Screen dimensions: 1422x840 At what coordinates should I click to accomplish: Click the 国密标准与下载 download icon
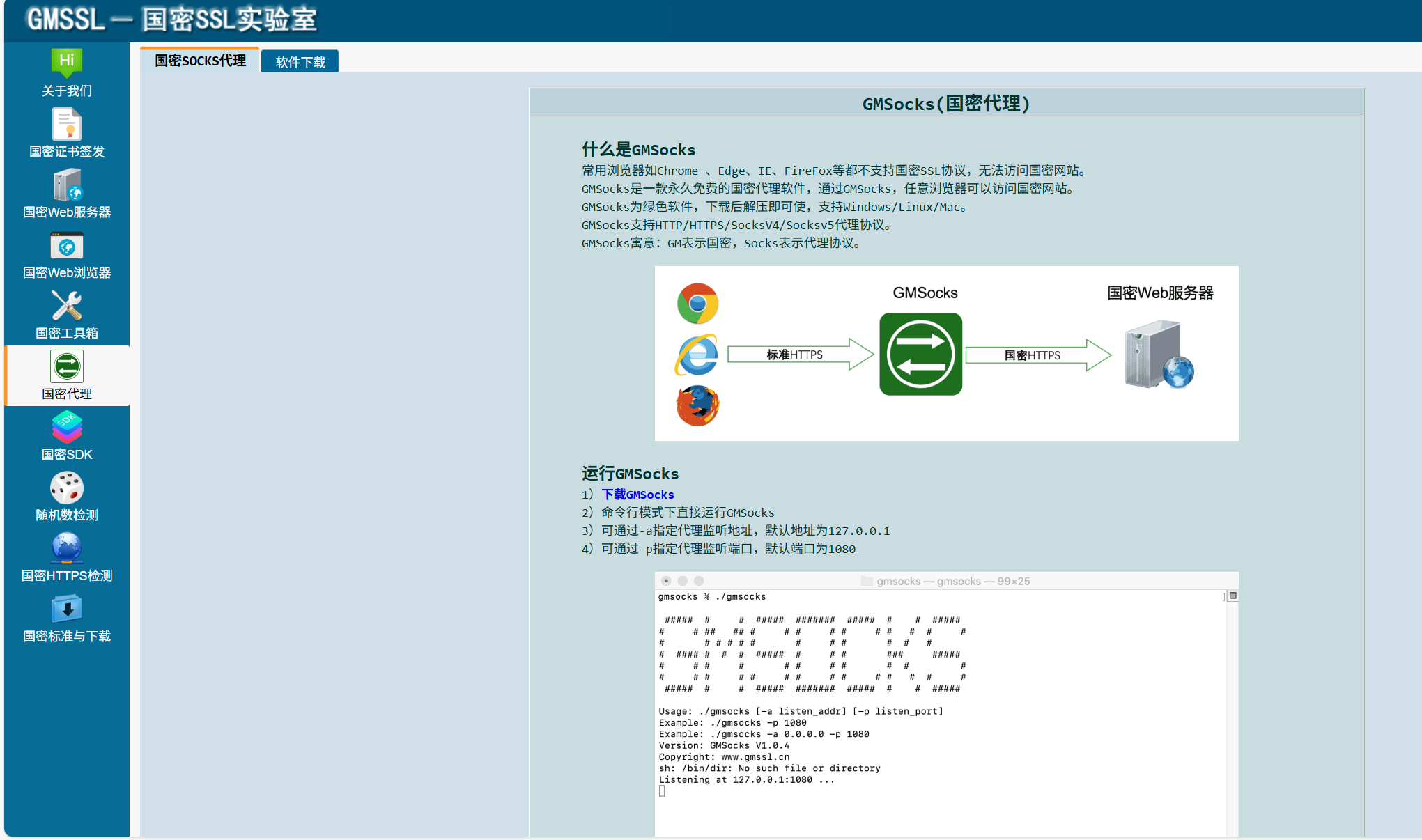coord(67,609)
